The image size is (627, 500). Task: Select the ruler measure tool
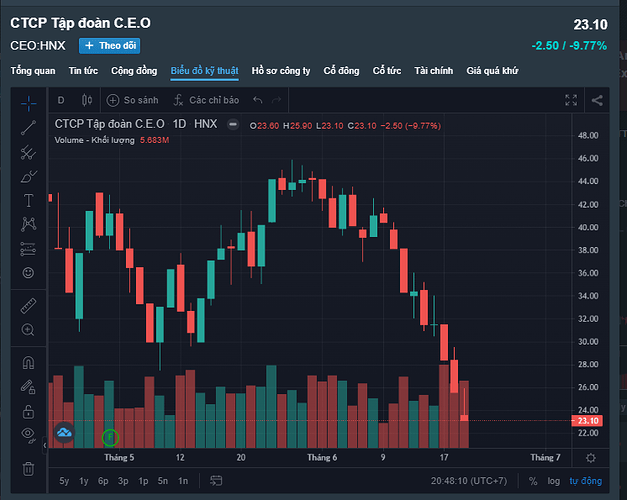(x=28, y=304)
